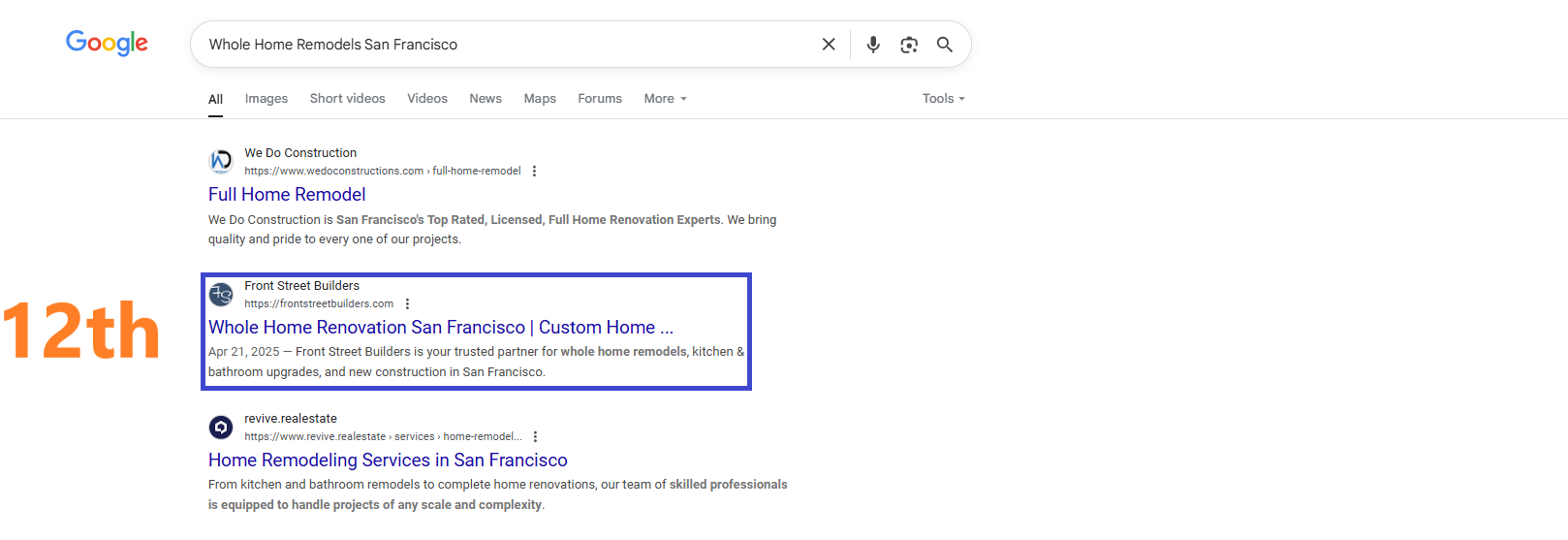Open the Full Home Remodel result link

tap(287, 195)
